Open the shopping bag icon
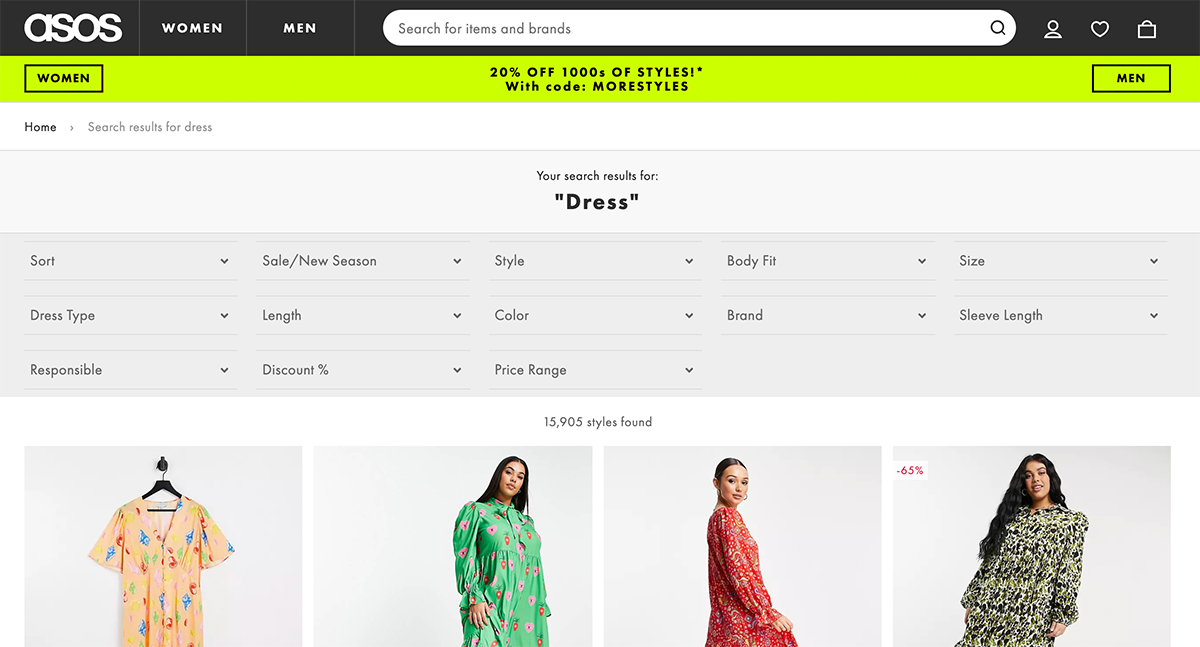Viewport: 1200px width, 647px height. (x=1146, y=28)
